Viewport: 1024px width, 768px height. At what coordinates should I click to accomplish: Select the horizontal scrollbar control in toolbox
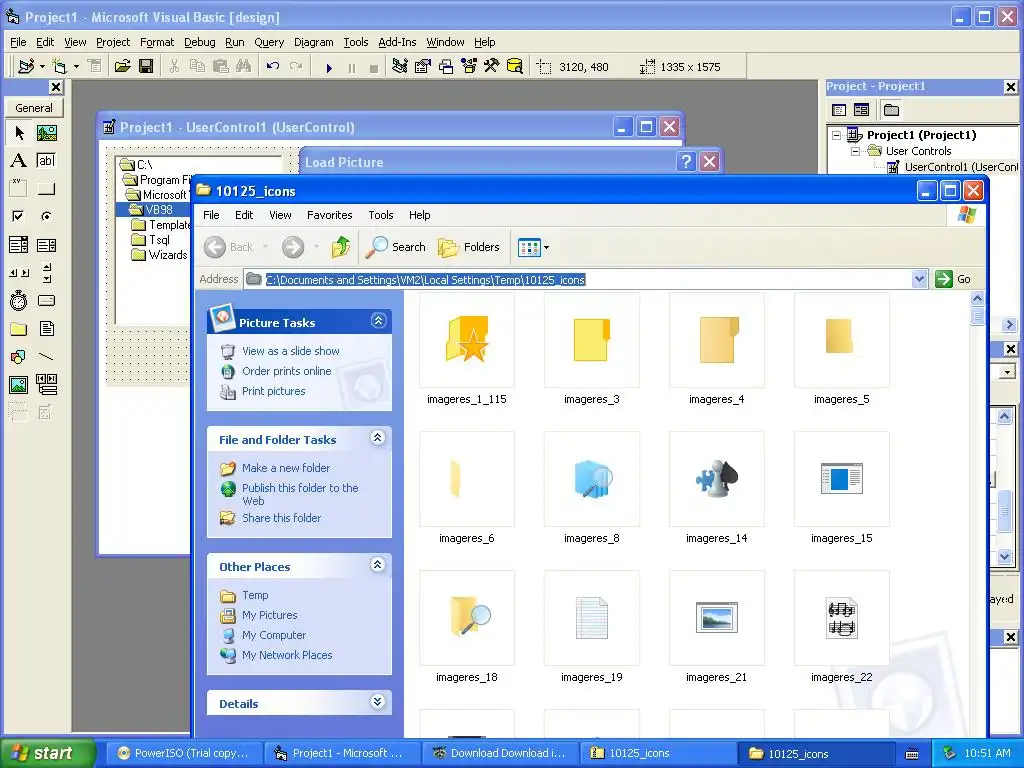[x=18, y=272]
